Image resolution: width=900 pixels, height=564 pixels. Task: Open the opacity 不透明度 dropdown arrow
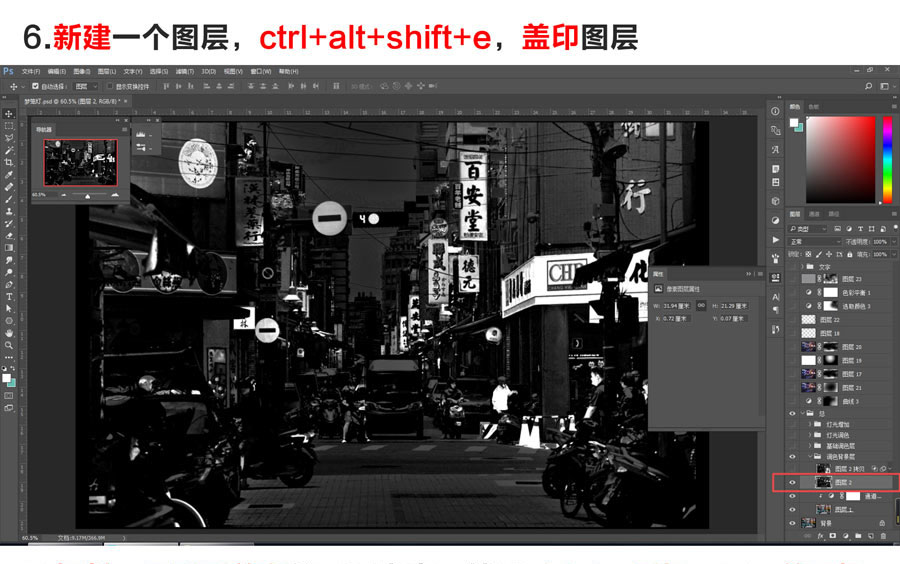pyautogui.click(x=893, y=242)
